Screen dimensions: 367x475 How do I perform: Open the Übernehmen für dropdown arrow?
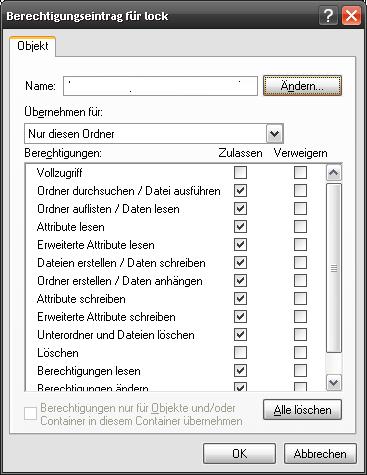coord(274,134)
